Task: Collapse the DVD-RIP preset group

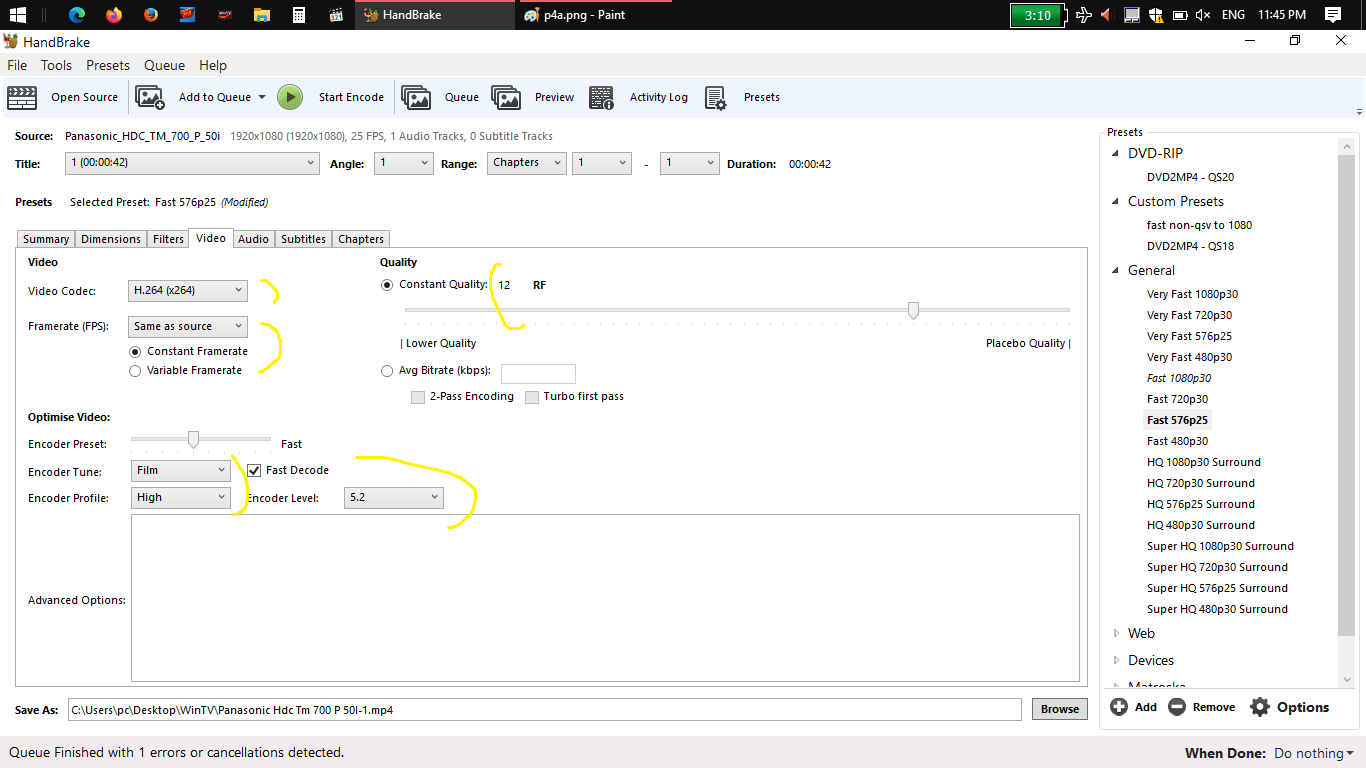Action: (1117, 154)
